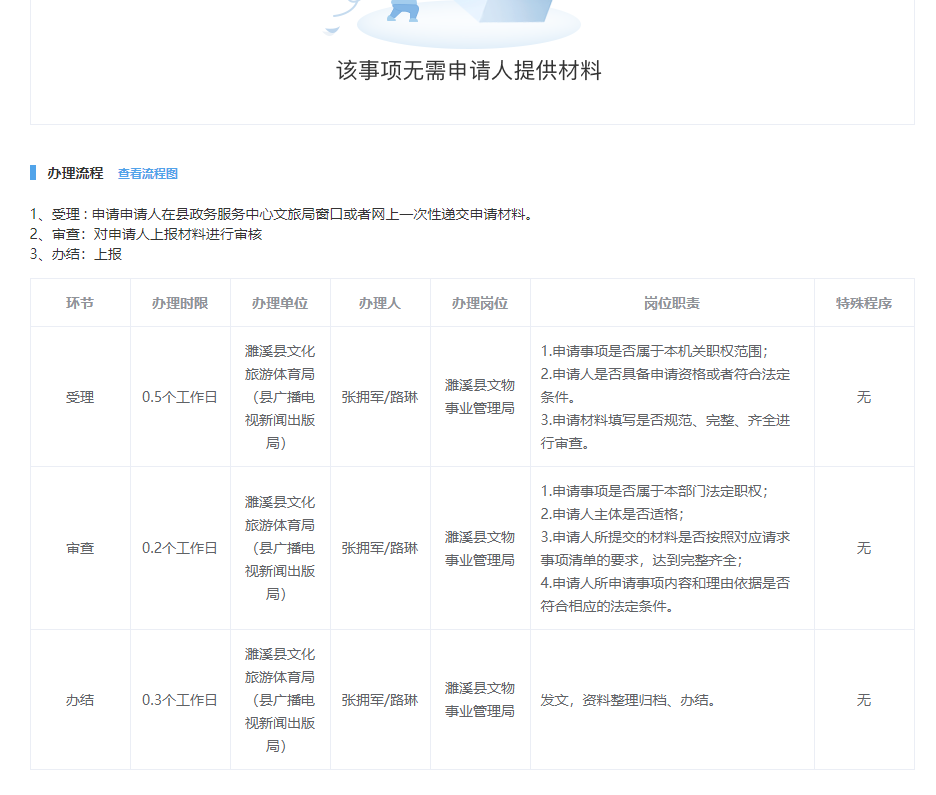
Task: Click the 办理流程 section heading
Action: 75,173
